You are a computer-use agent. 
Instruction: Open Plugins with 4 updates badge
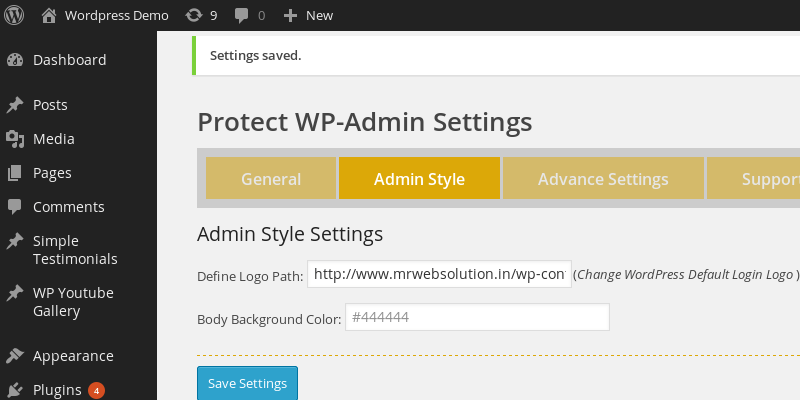coord(58,390)
